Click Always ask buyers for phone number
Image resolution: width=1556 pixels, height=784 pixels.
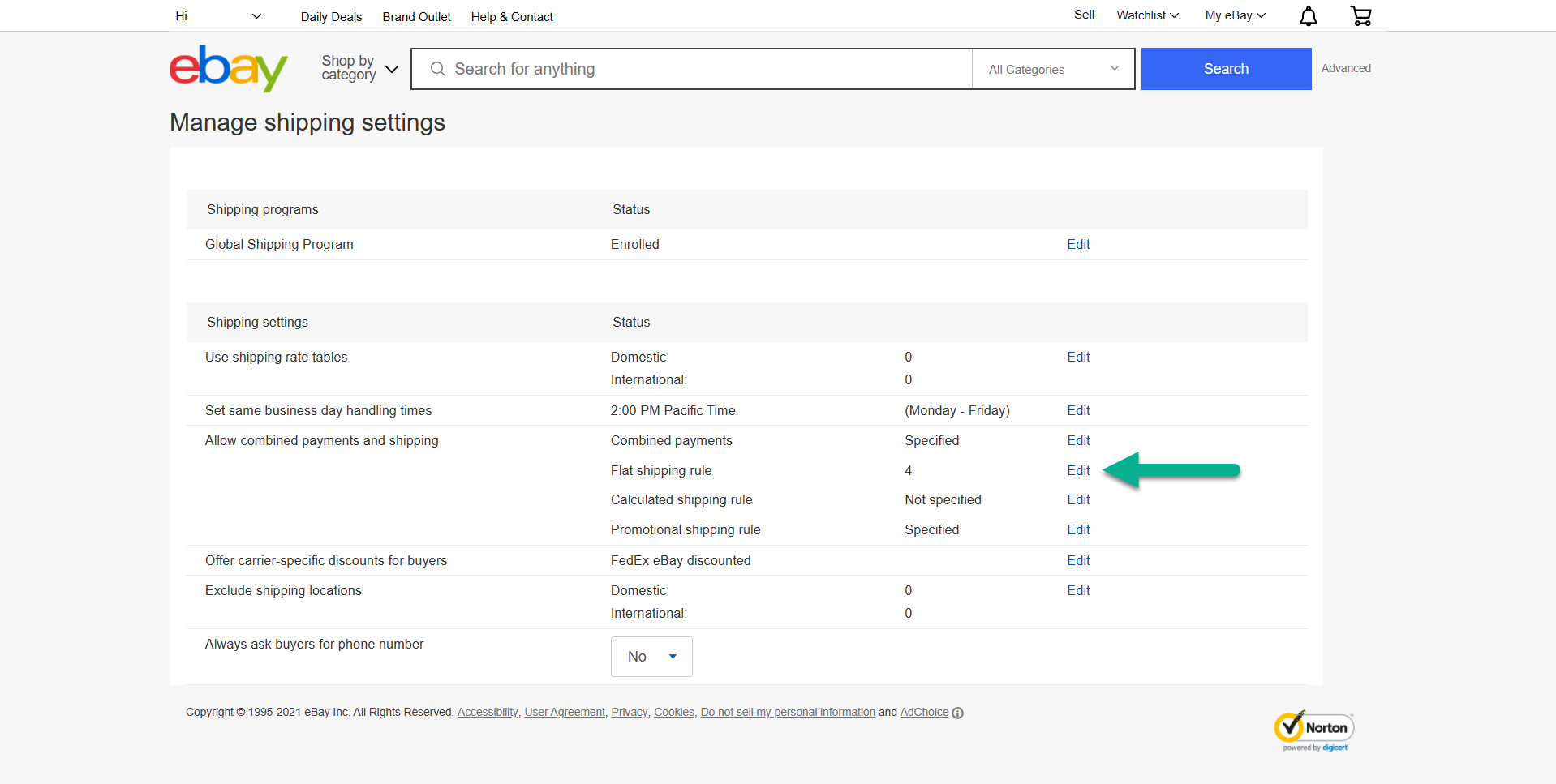[314, 644]
